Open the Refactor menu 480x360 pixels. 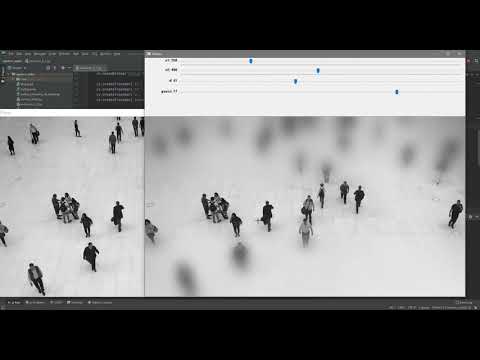pyautogui.click(x=64, y=54)
